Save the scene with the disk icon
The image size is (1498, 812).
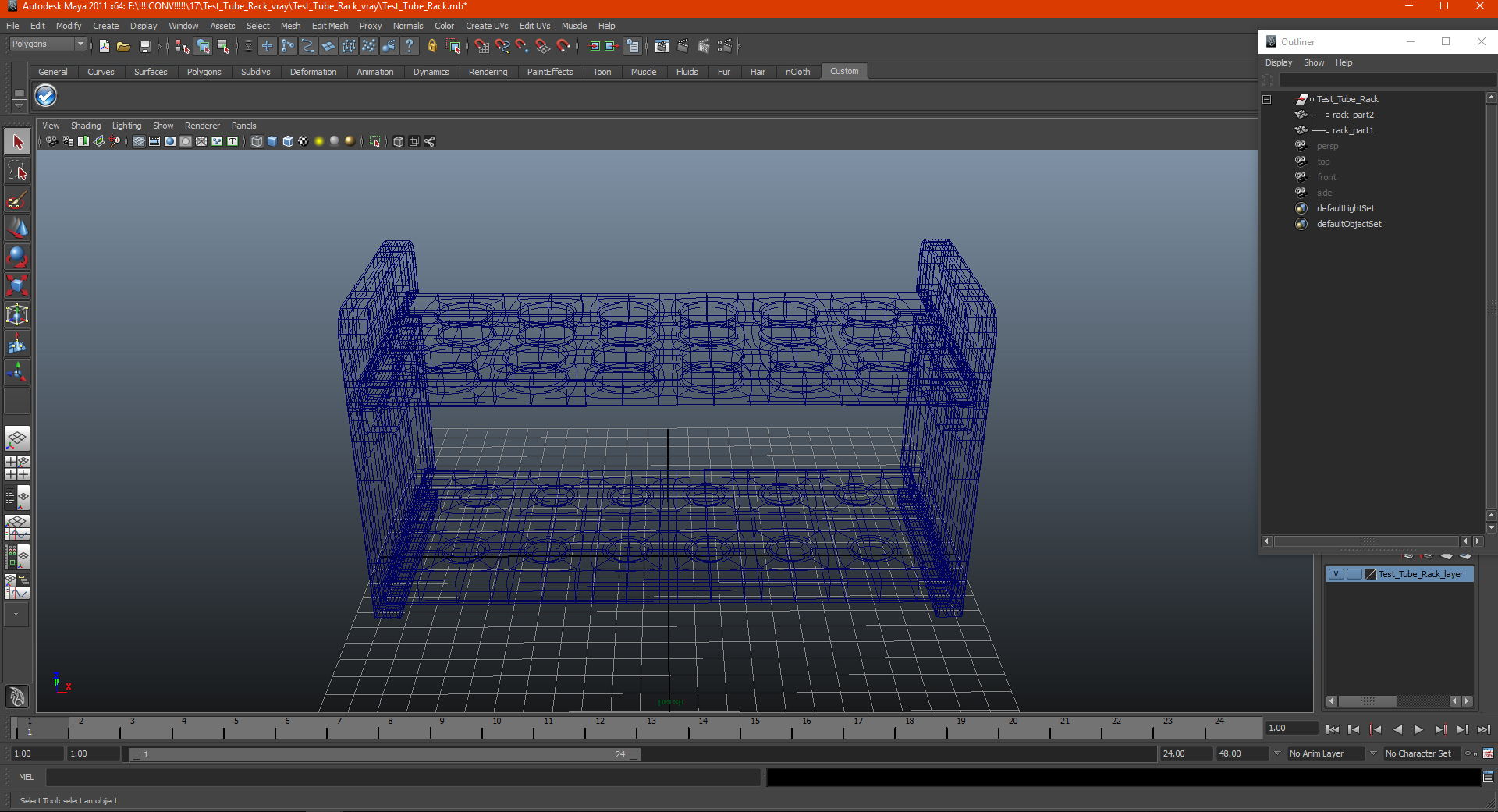[144, 46]
